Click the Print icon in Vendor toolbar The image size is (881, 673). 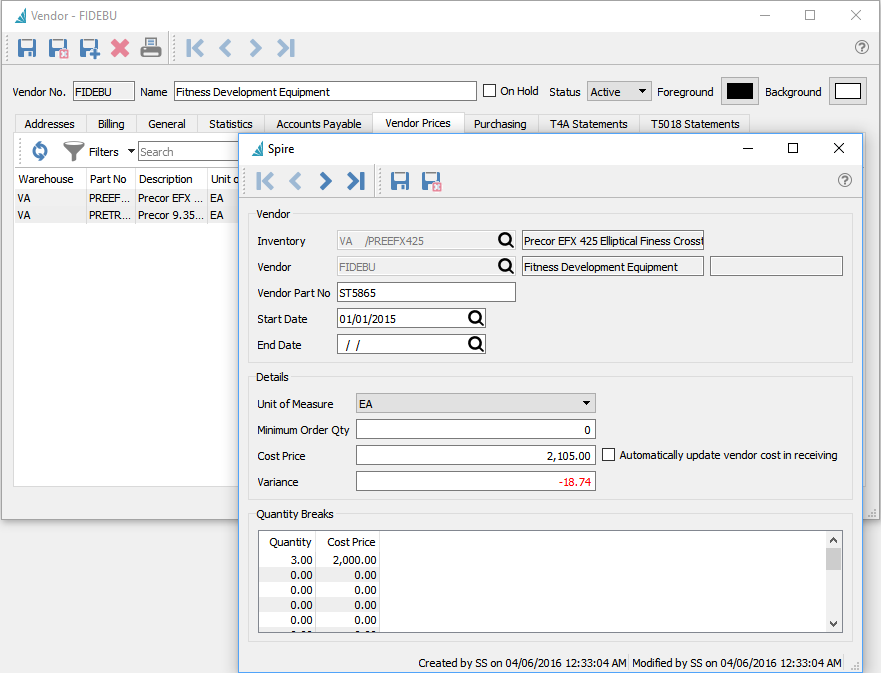point(150,47)
